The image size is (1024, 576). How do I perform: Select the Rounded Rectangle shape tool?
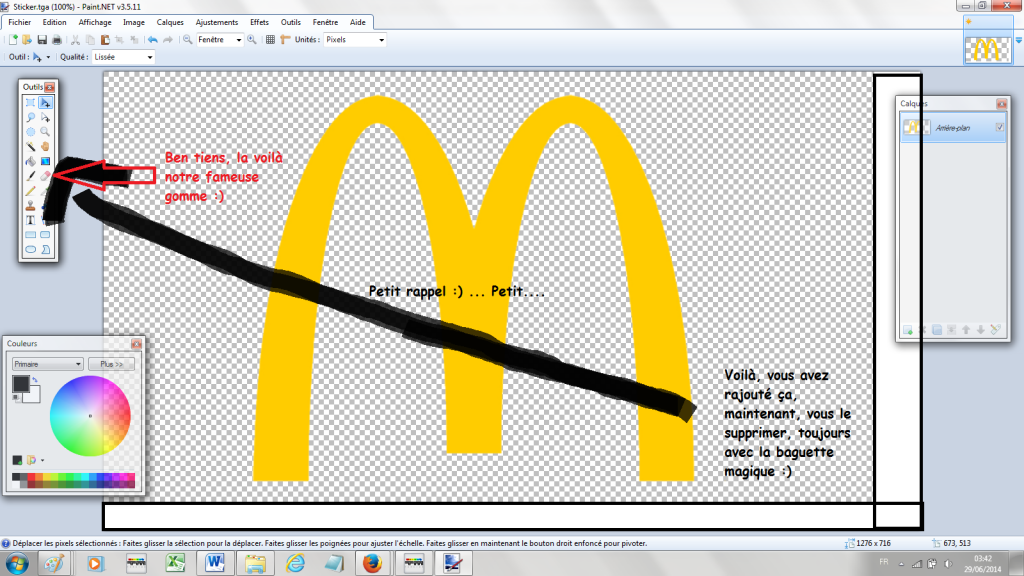tap(45, 234)
